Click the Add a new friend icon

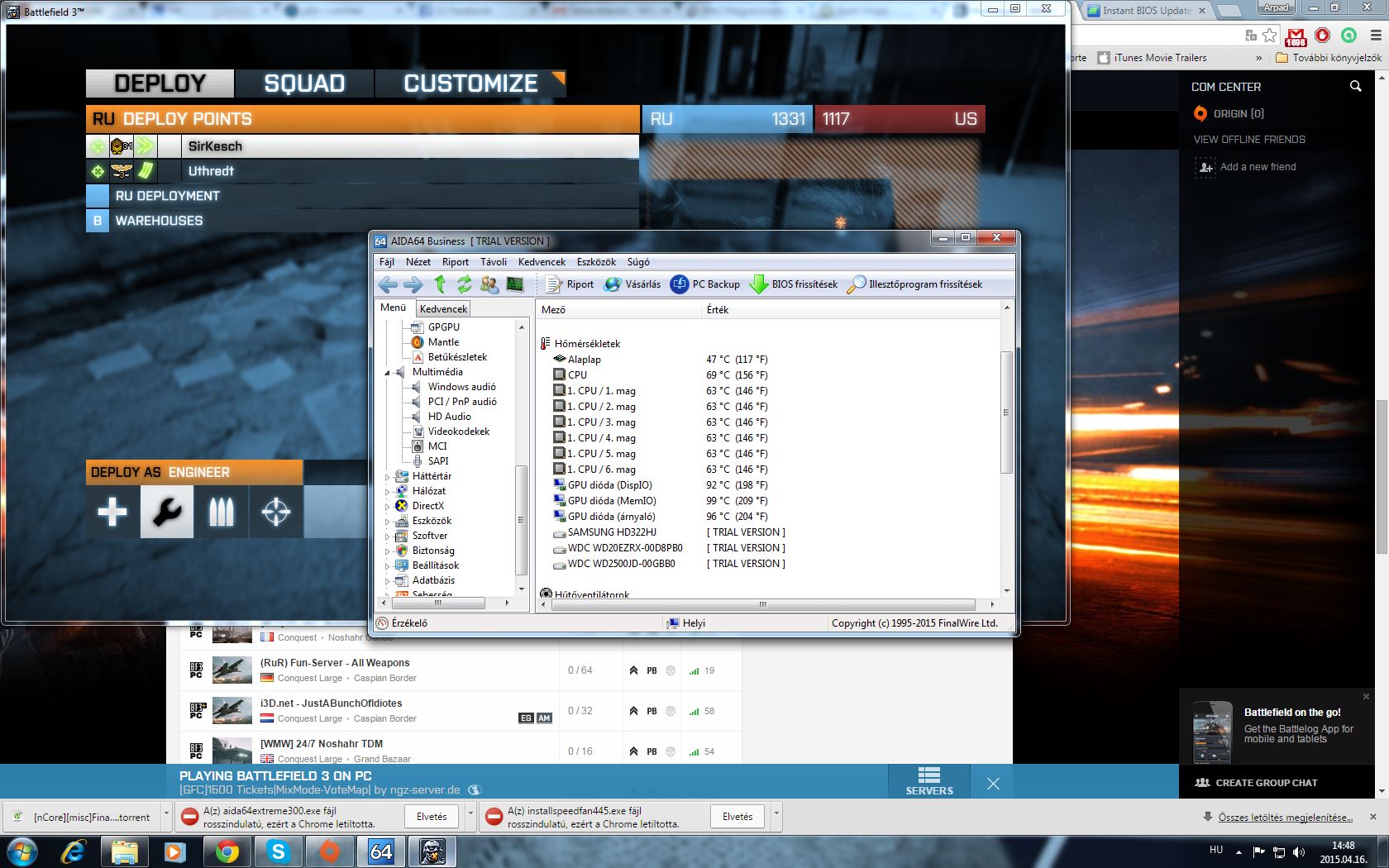[1205, 167]
